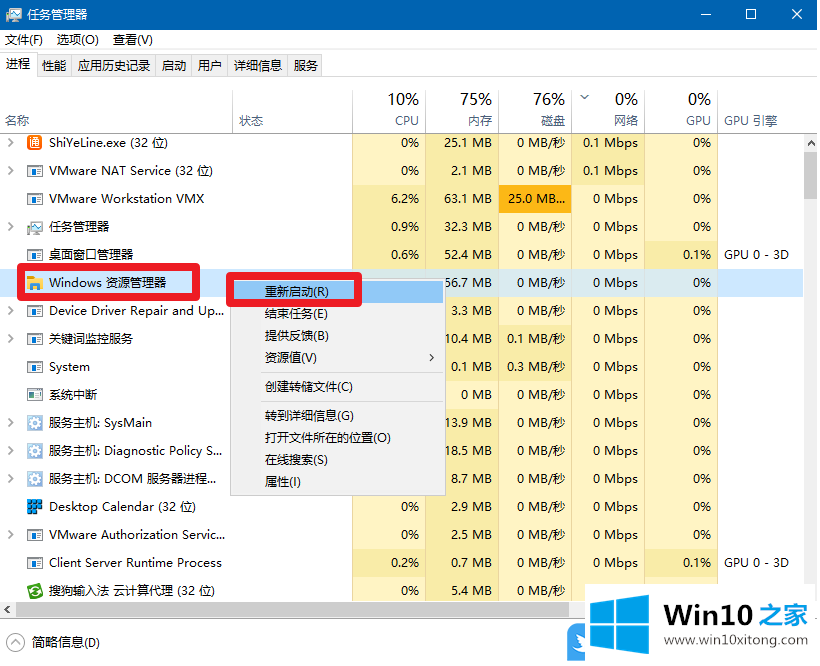The width and height of the screenshot is (820, 666).
Task: Click the Device Driver Repair process icon
Action: point(35,311)
